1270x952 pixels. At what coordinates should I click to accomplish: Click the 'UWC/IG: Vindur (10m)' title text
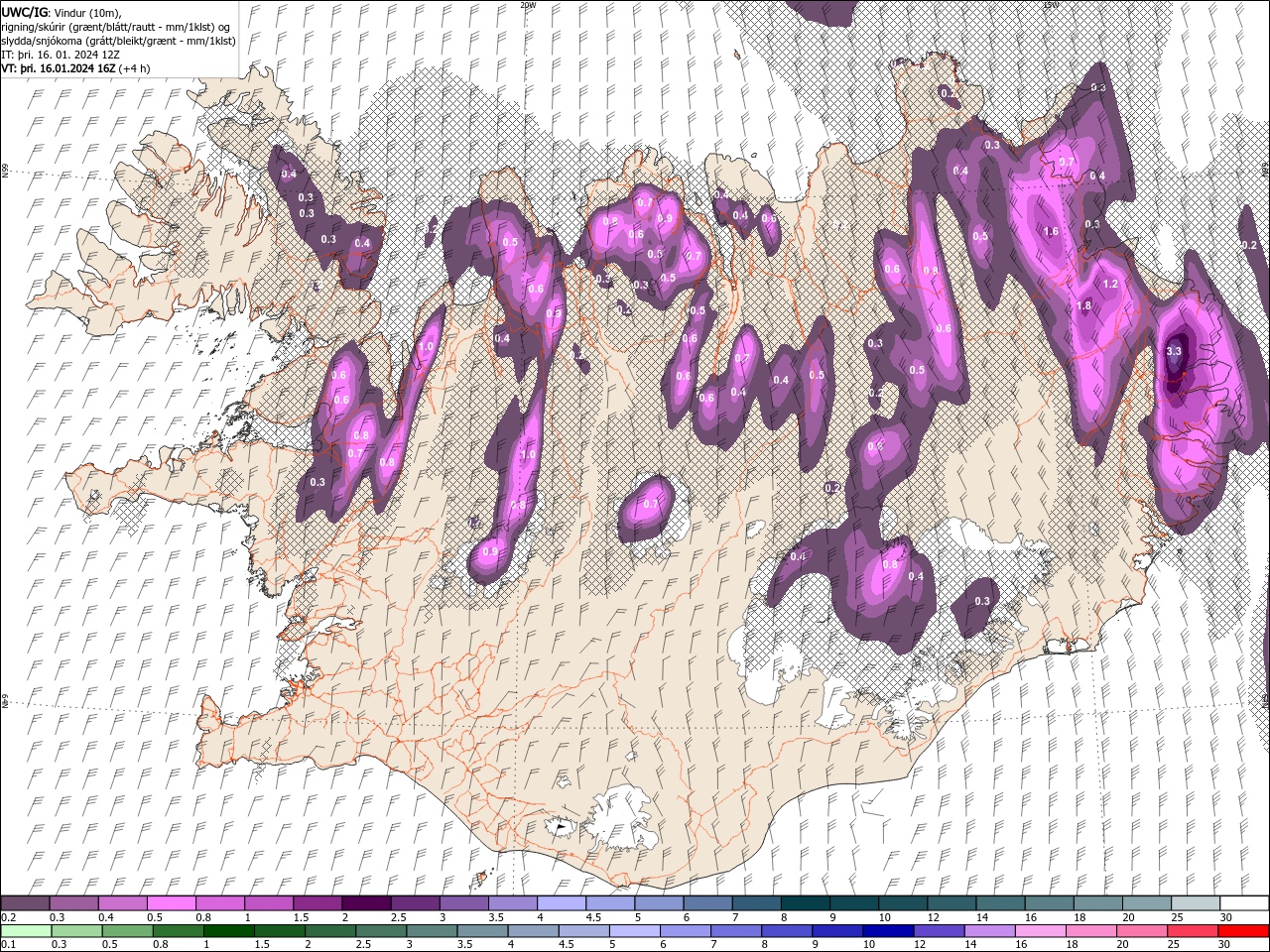point(62,12)
